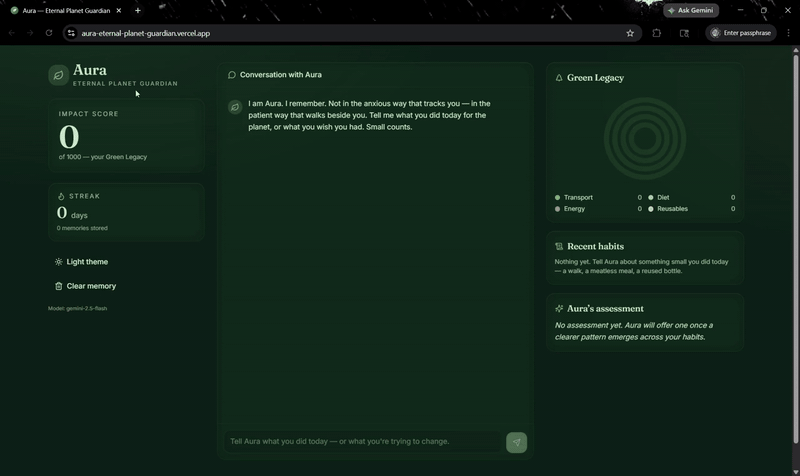
Task: Open the browser extensions puzzle icon
Action: 657,33
